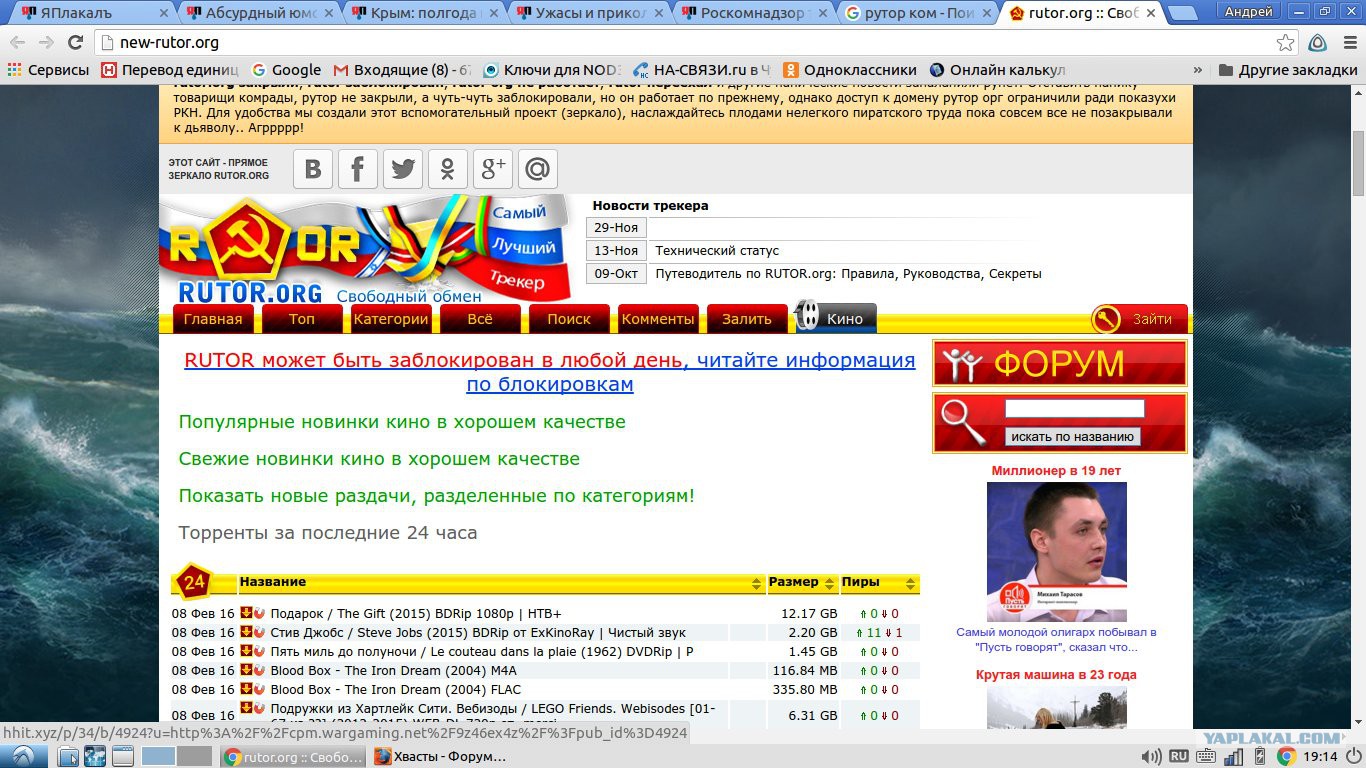Open blocking information link about RUTOR

pyautogui.click(x=549, y=372)
